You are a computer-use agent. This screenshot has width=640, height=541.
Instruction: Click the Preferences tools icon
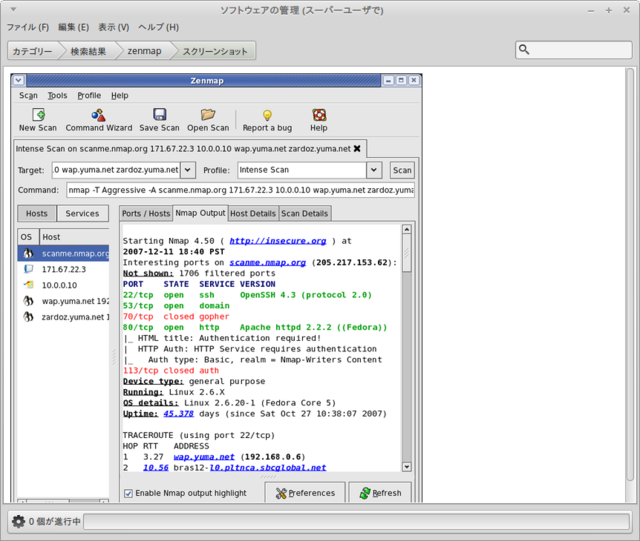pyautogui.click(x=281, y=493)
